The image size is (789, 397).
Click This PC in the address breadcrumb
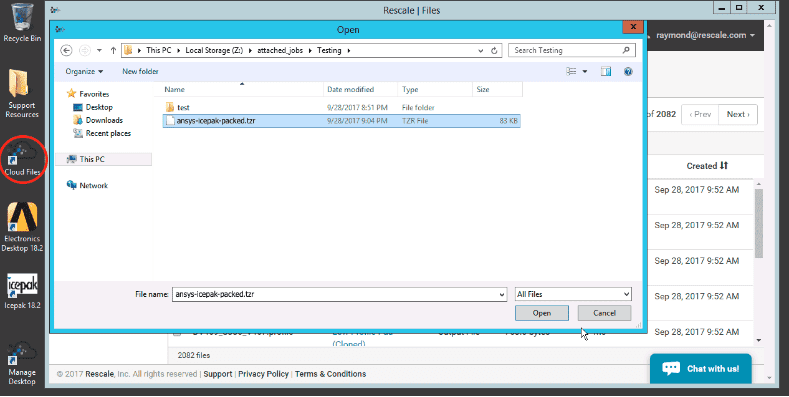point(159,50)
